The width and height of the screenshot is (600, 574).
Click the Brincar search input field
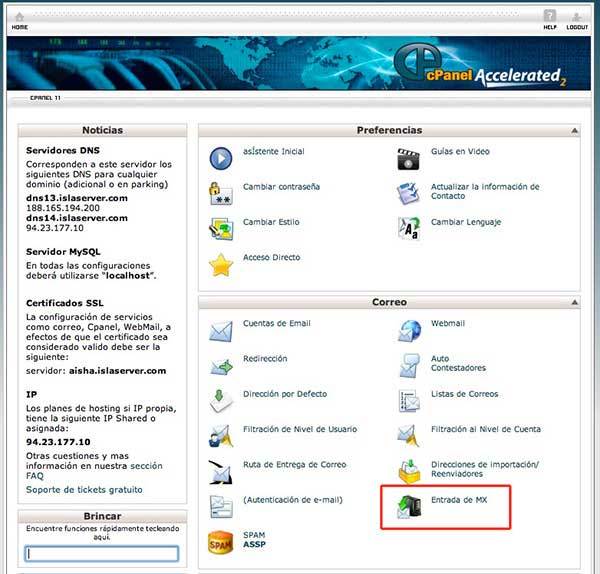102,553
